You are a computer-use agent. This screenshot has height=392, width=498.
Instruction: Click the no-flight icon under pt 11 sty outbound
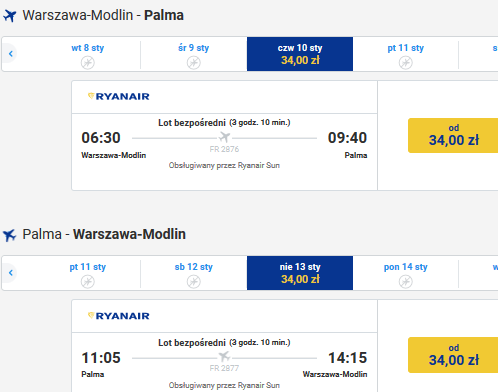[406, 62]
